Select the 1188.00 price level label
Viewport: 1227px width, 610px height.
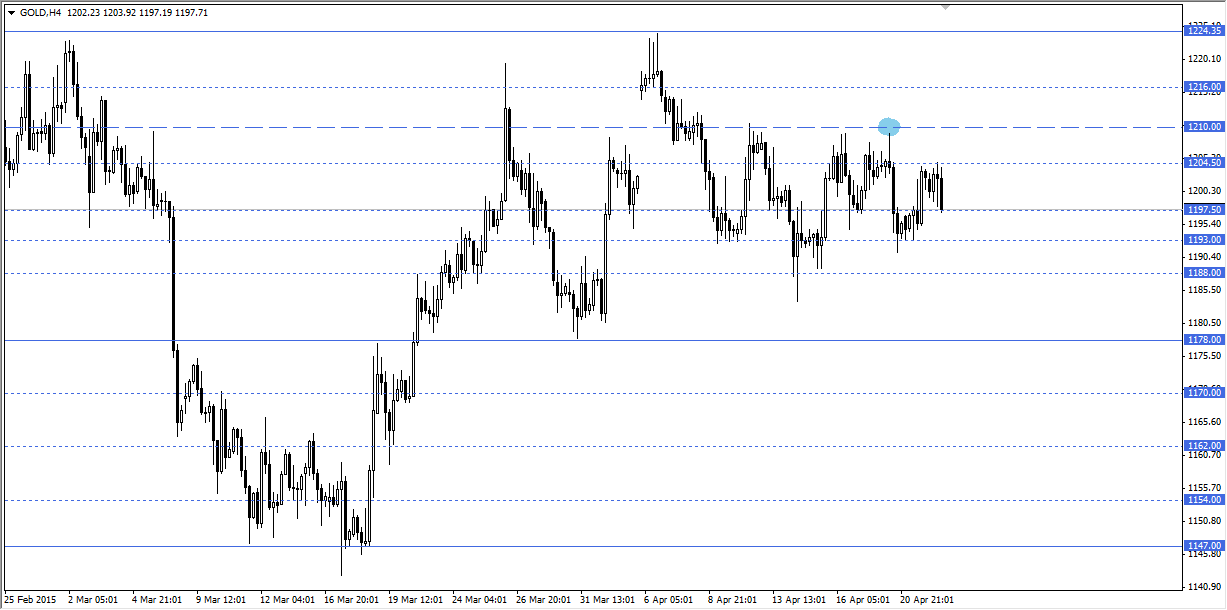tap(1204, 272)
